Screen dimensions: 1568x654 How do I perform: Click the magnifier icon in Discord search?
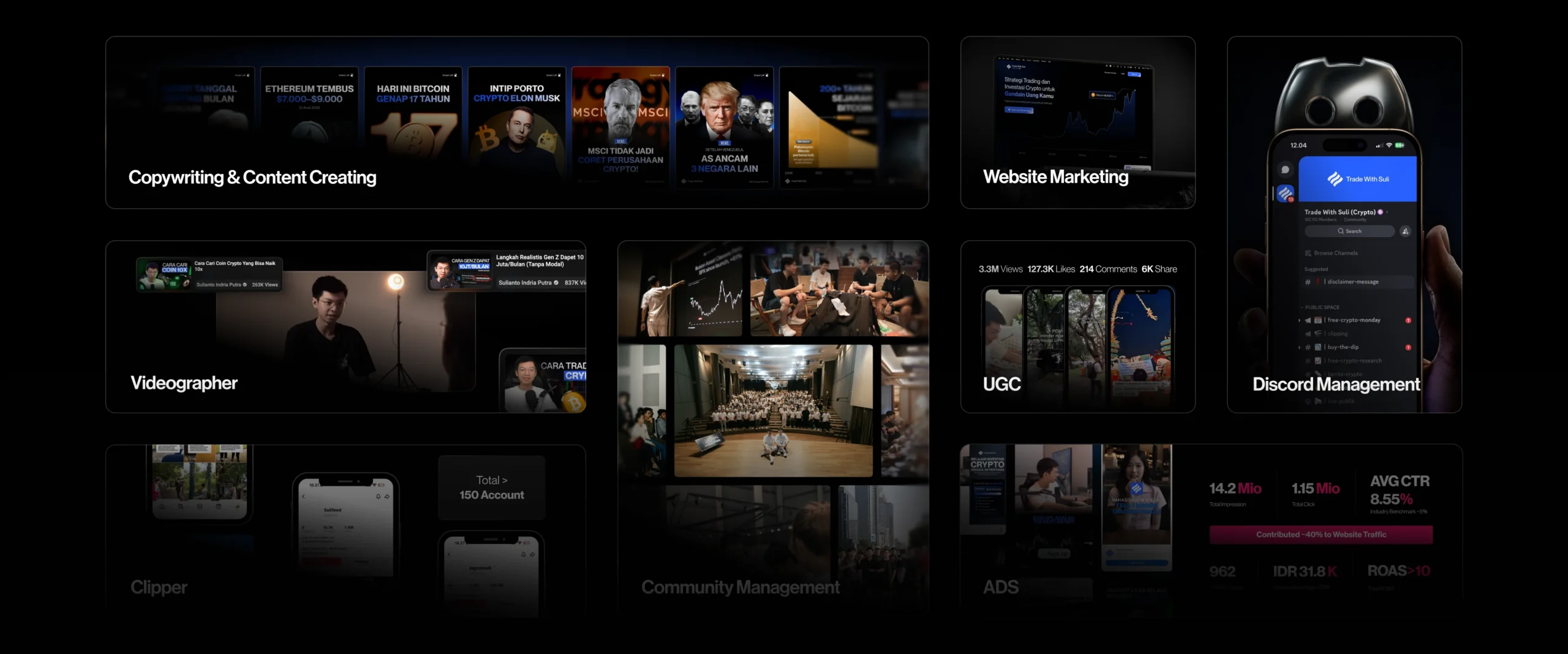pyautogui.click(x=1341, y=231)
